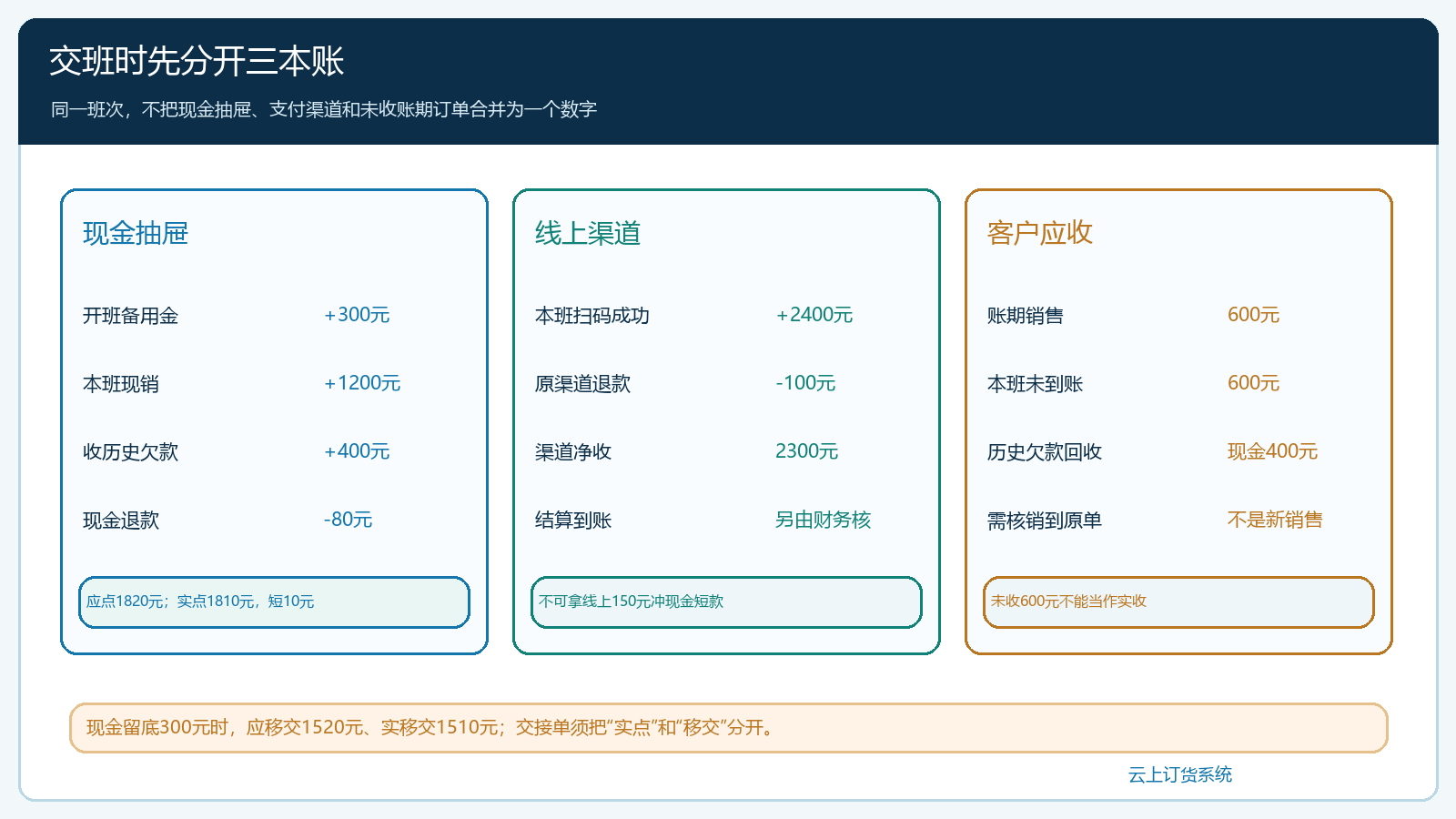Viewport: 1456px width, 819px height.
Task: Select the 现金抽屉 card title
Action: point(136,234)
